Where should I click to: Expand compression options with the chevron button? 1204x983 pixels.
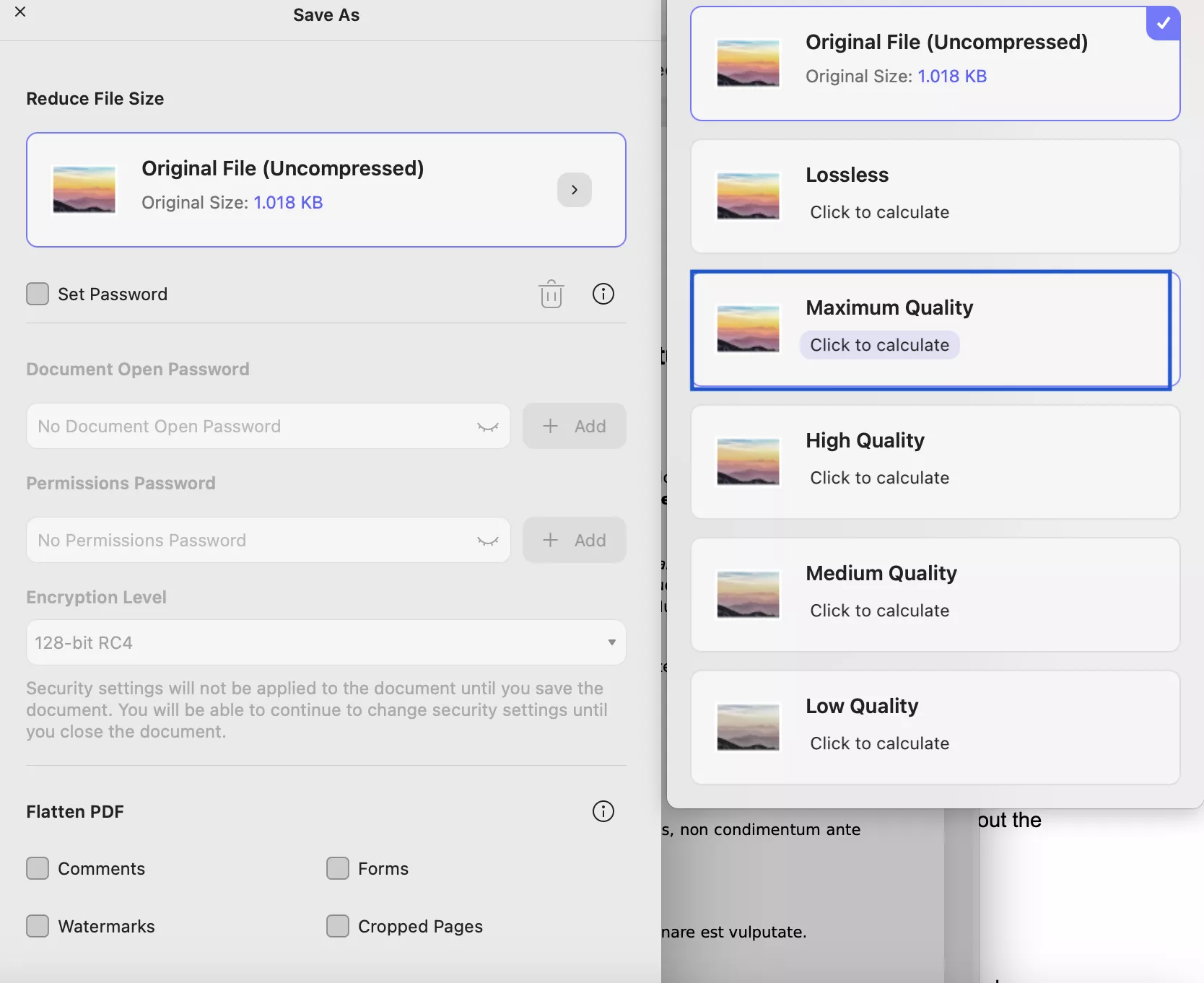point(574,190)
